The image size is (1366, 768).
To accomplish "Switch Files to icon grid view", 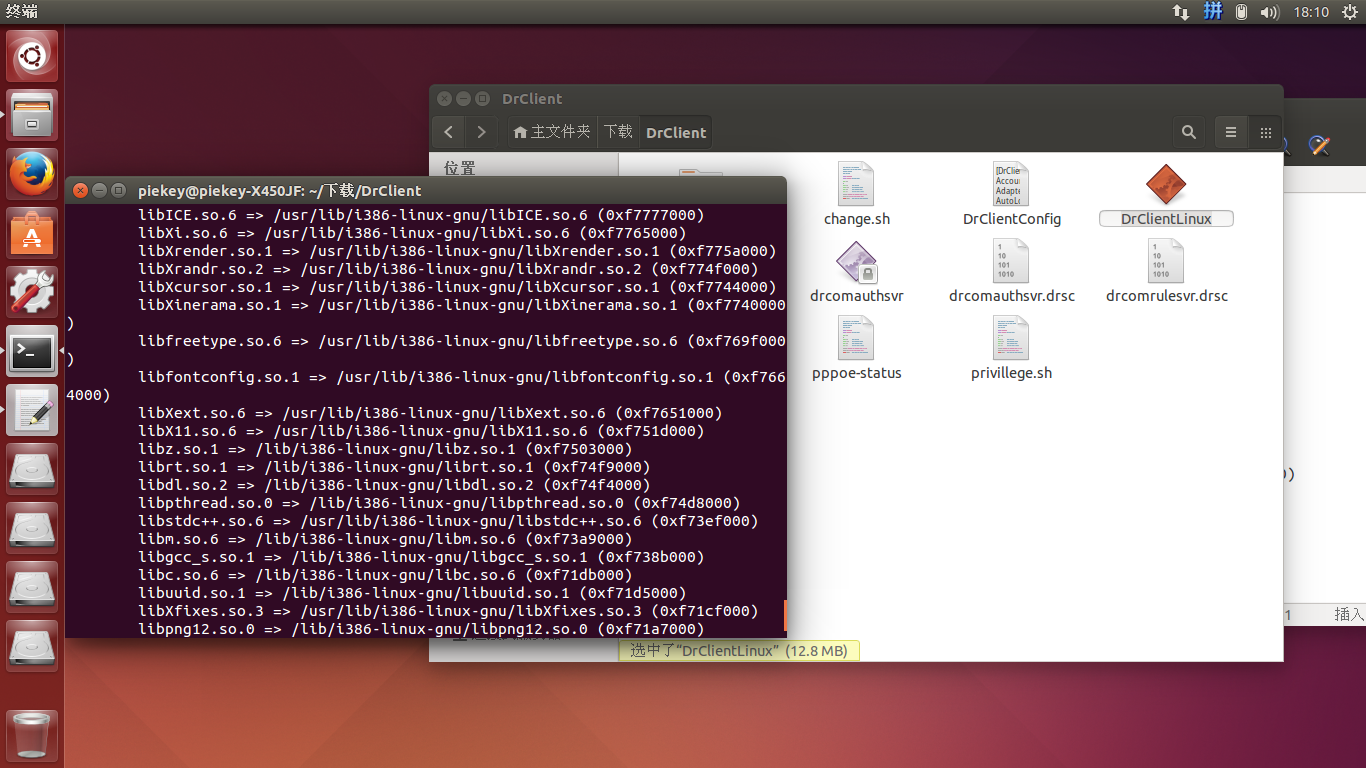I will pos(1265,132).
